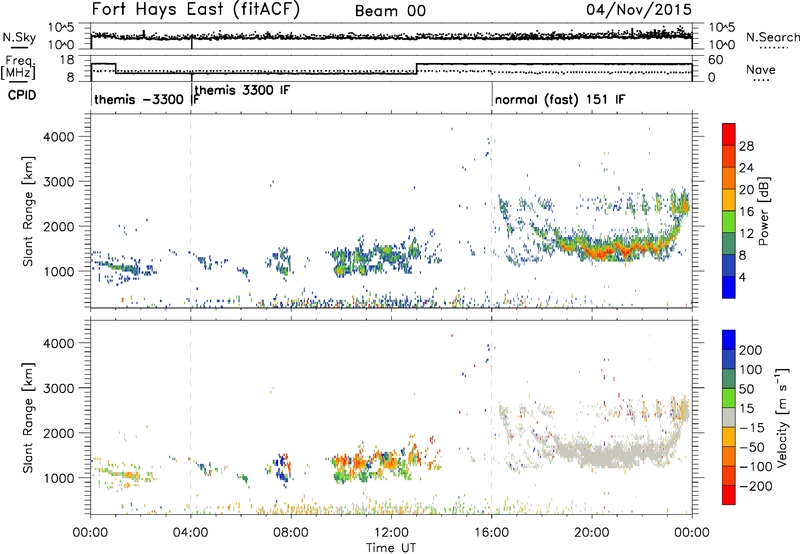Screen dimensions: 800x554
Task: Click the 'Fort Hays East (fitACF)' title
Action: (196, 10)
